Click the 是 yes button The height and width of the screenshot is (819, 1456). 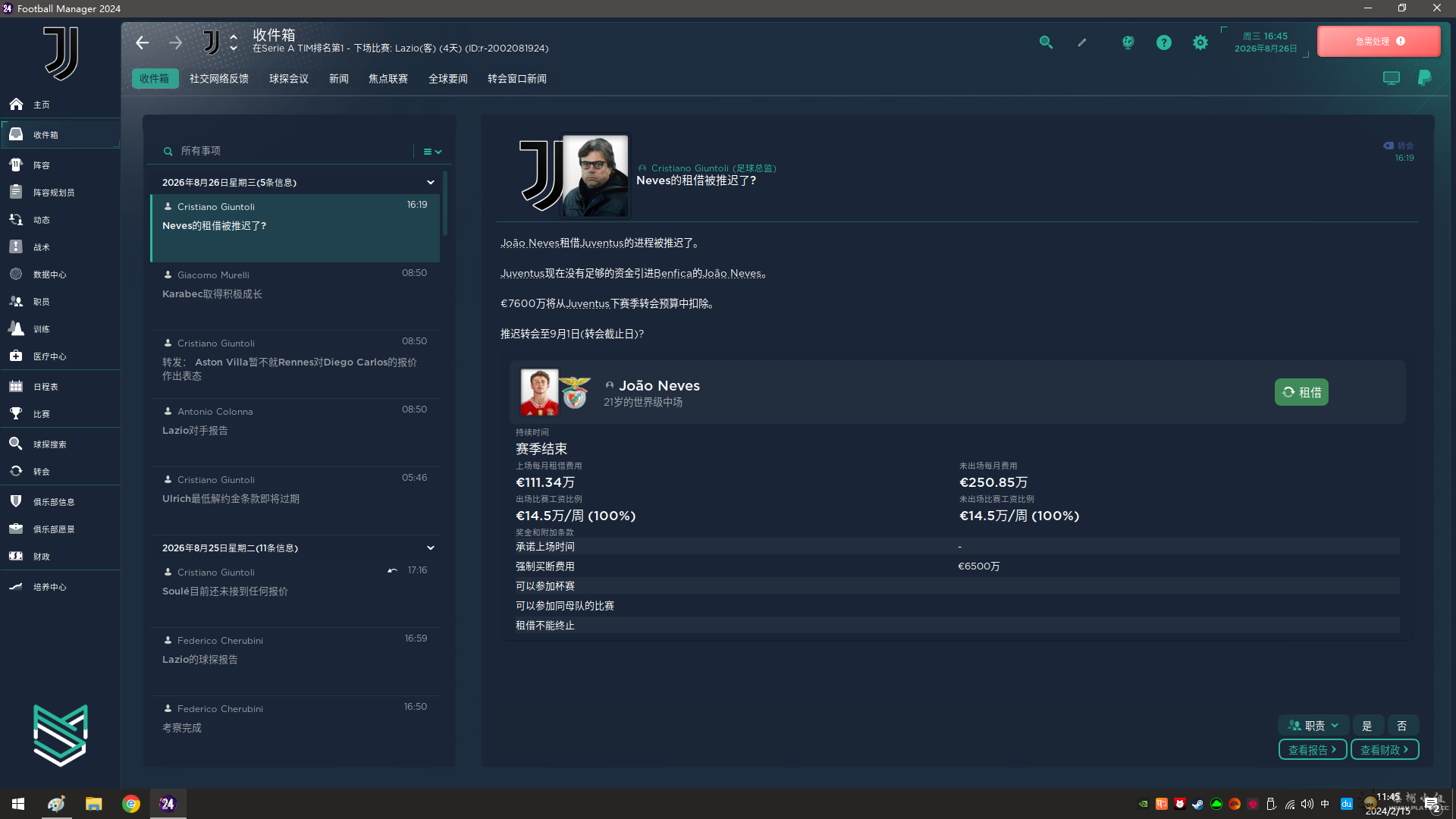click(1367, 726)
